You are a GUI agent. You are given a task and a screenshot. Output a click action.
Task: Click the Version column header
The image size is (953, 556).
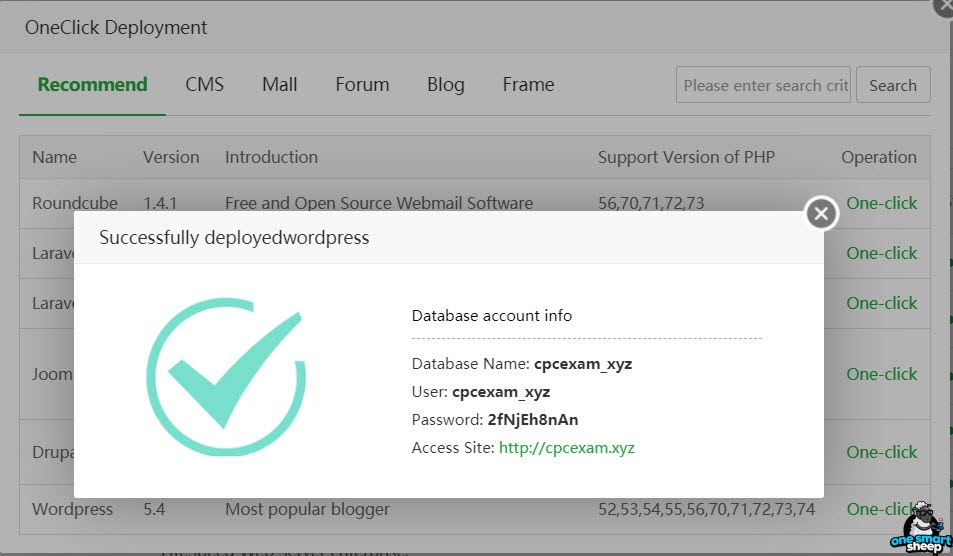[171, 157]
